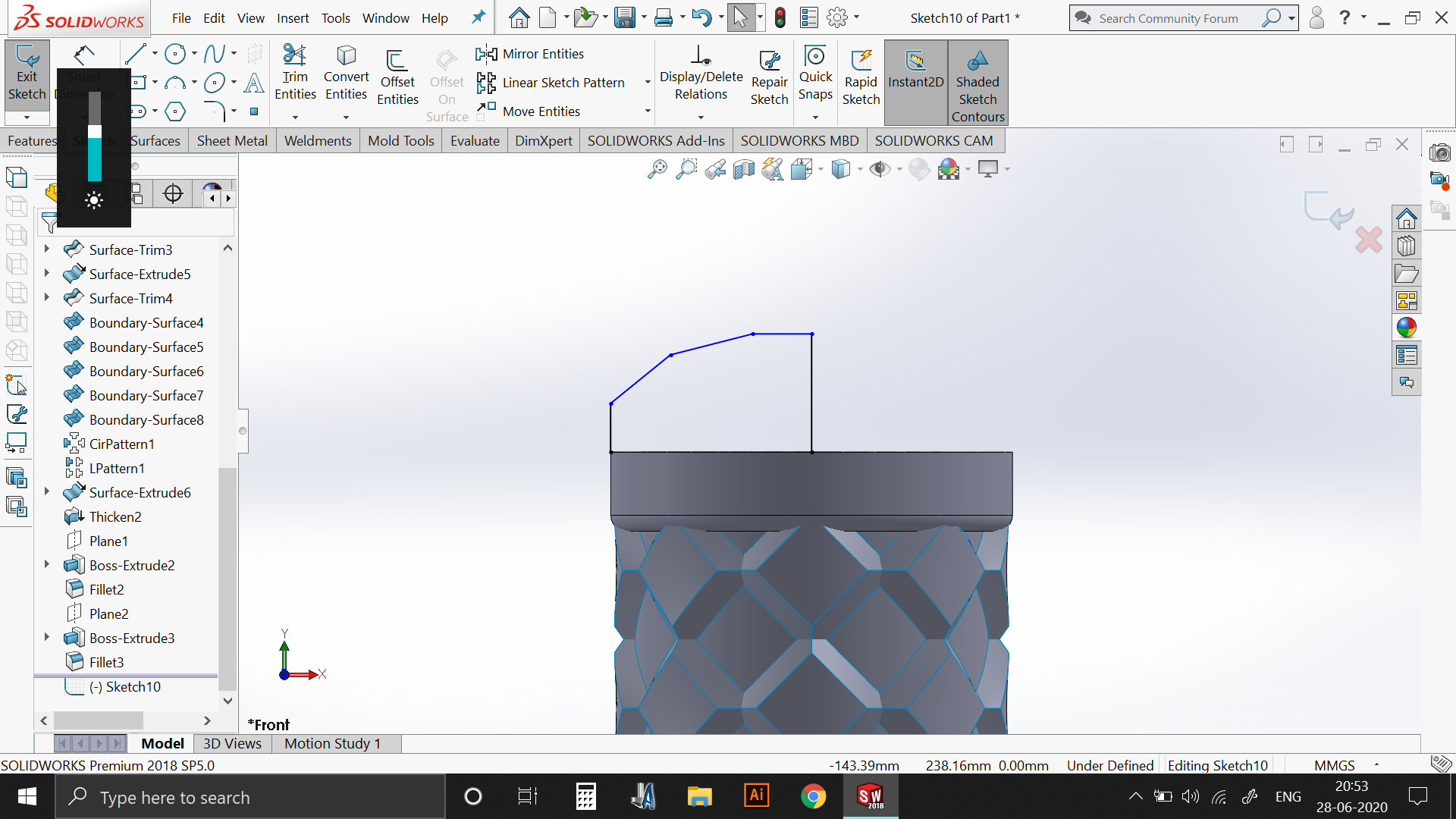Select the Mirror Entities tool
1456x819 pixels.
click(x=531, y=54)
